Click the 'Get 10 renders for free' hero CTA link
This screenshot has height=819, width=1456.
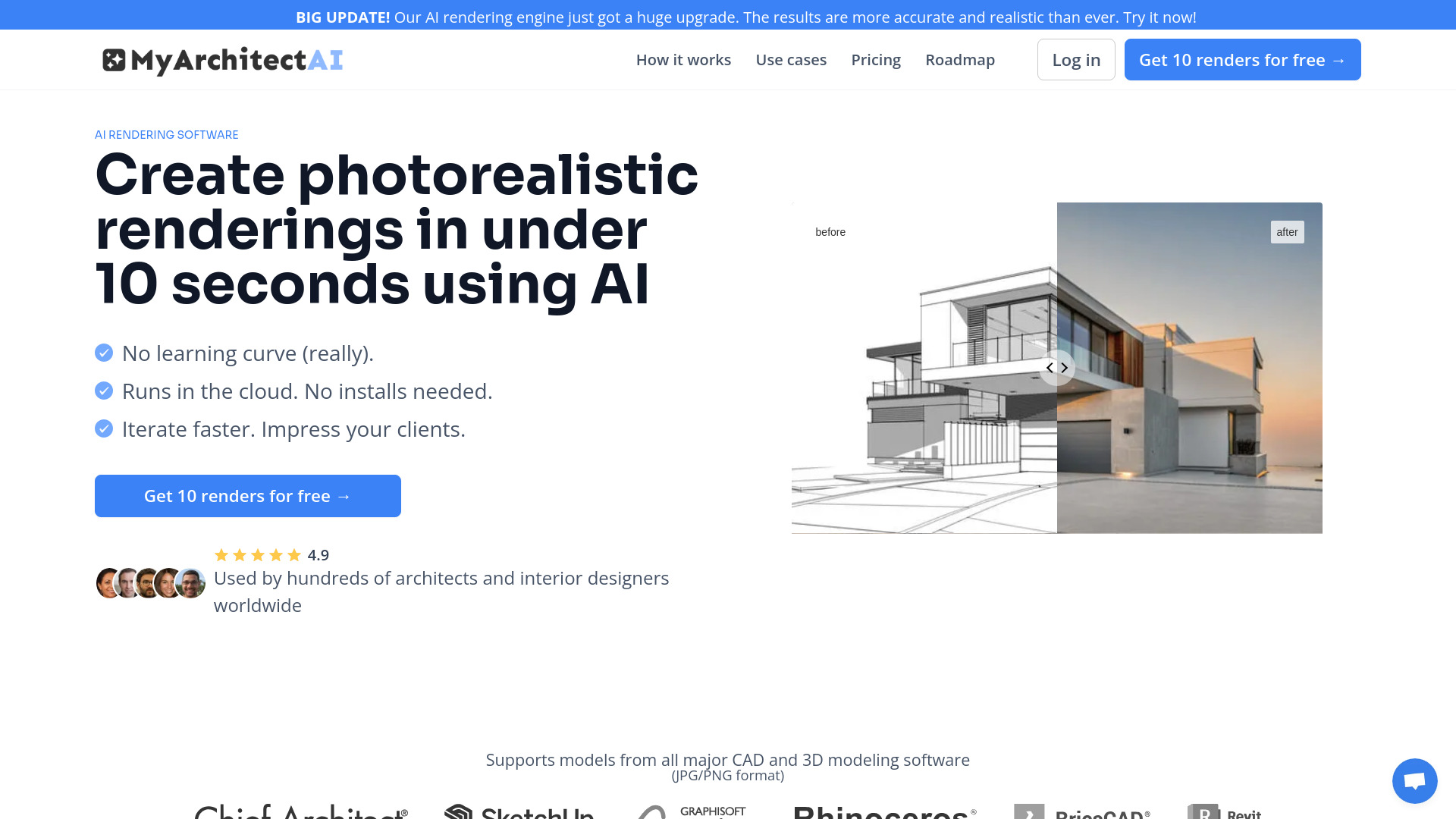coord(247,496)
